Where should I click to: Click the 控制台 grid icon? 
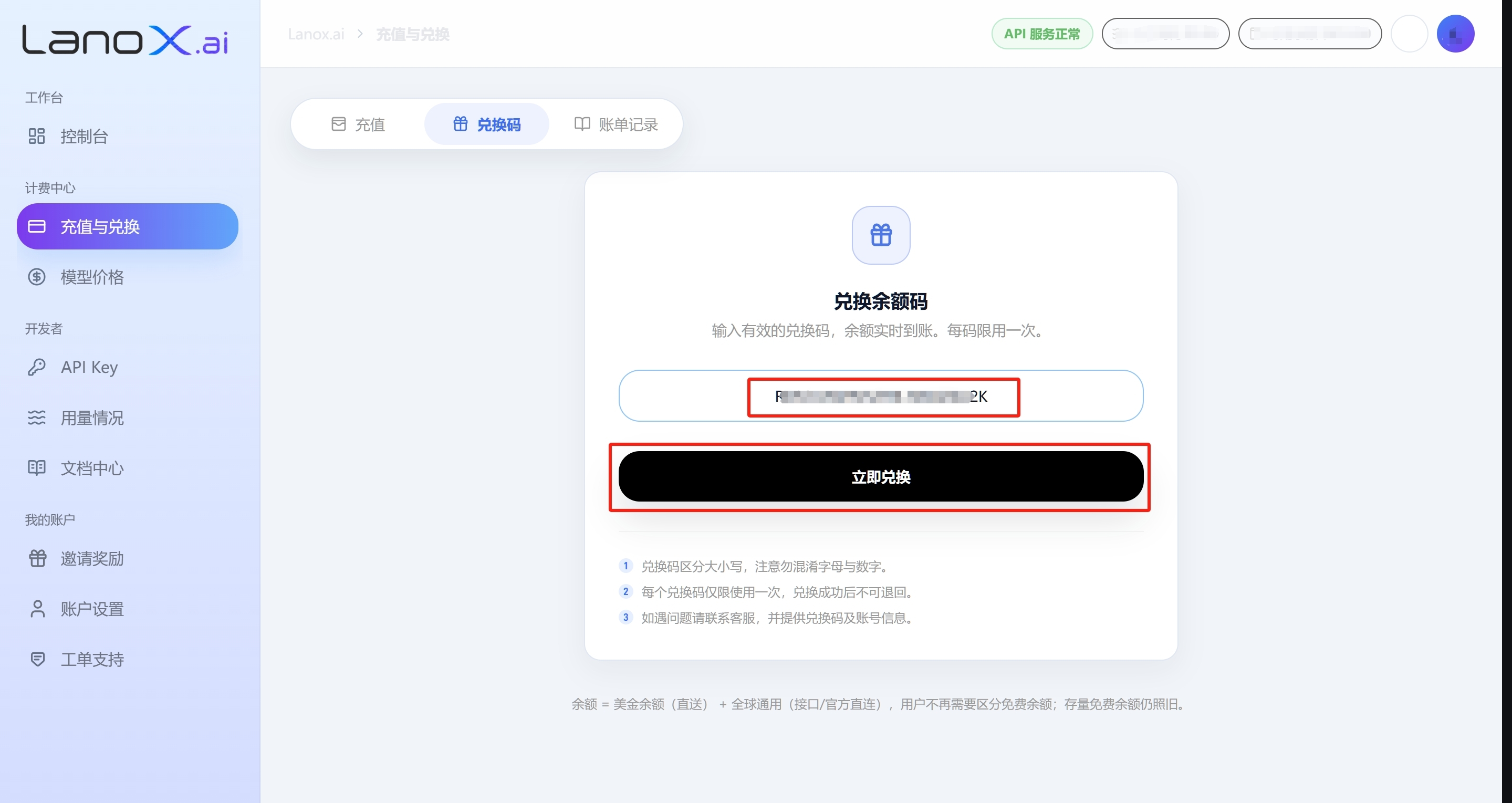click(36, 136)
